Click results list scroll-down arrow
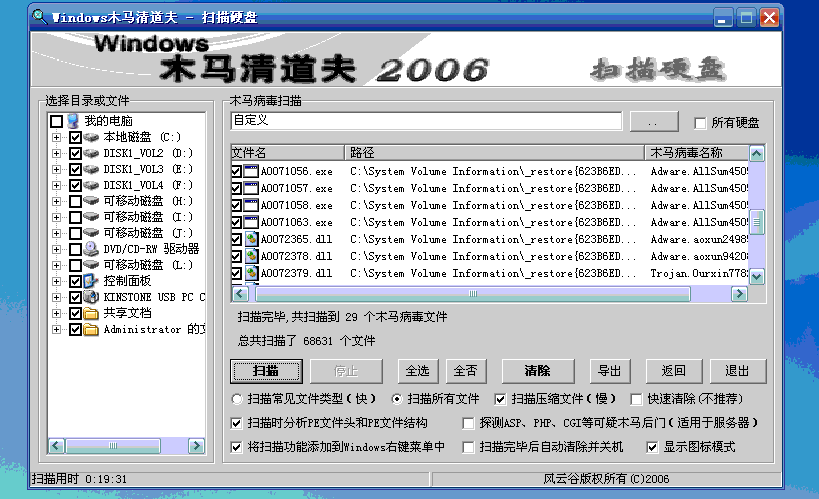This screenshot has height=499, width=819. click(756, 276)
